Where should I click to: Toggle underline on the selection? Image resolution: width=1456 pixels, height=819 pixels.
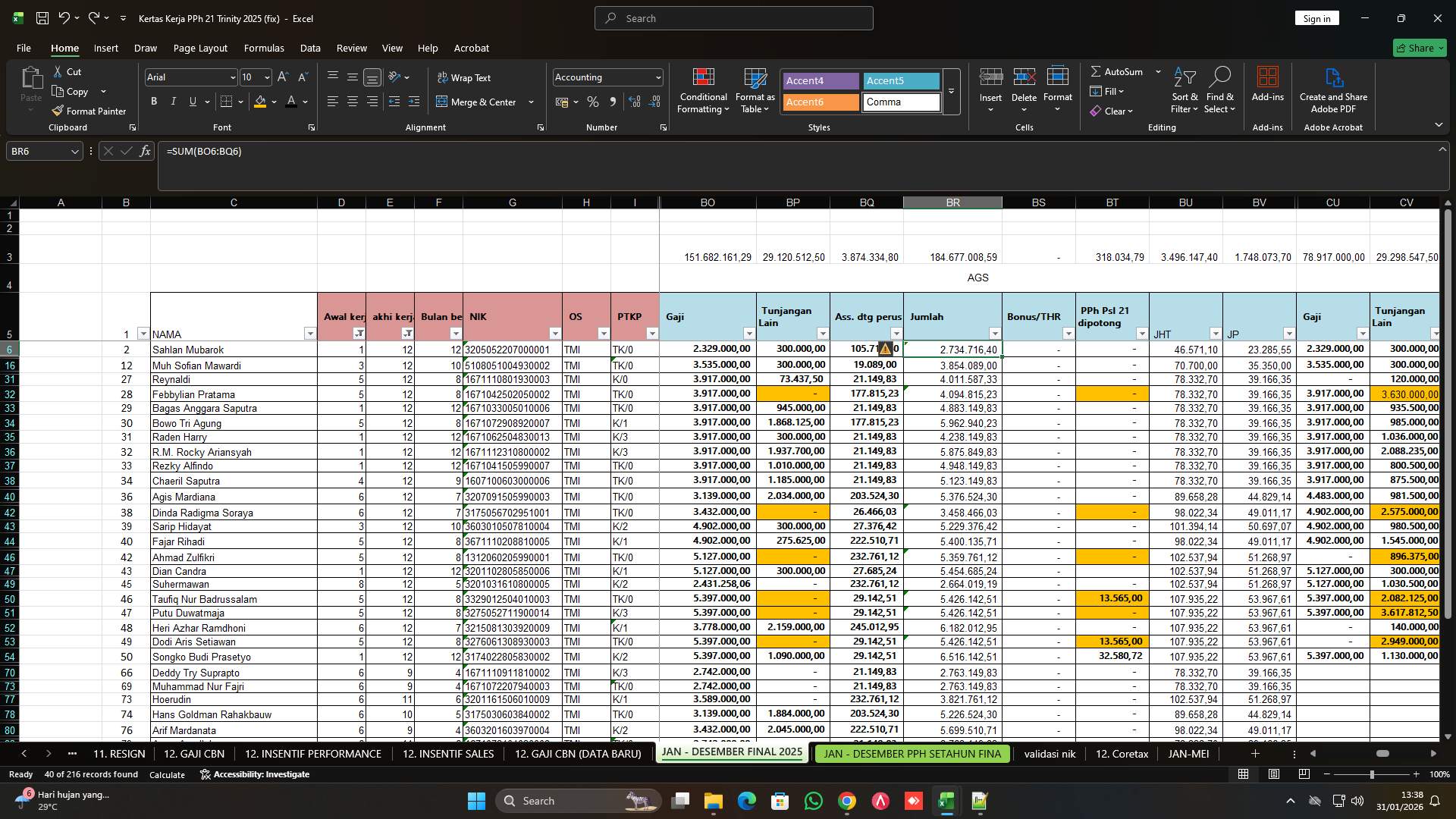192,101
